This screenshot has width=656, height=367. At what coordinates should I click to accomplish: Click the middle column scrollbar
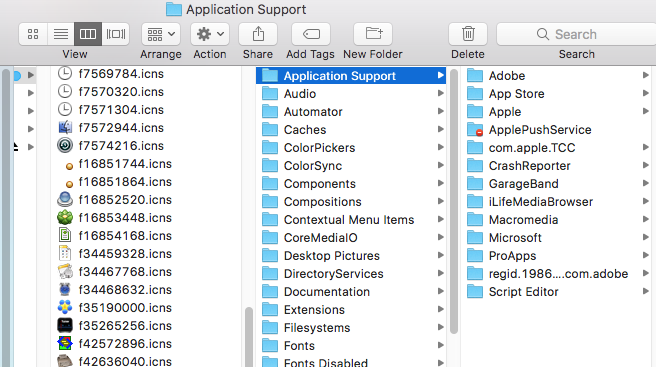point(454,201)
